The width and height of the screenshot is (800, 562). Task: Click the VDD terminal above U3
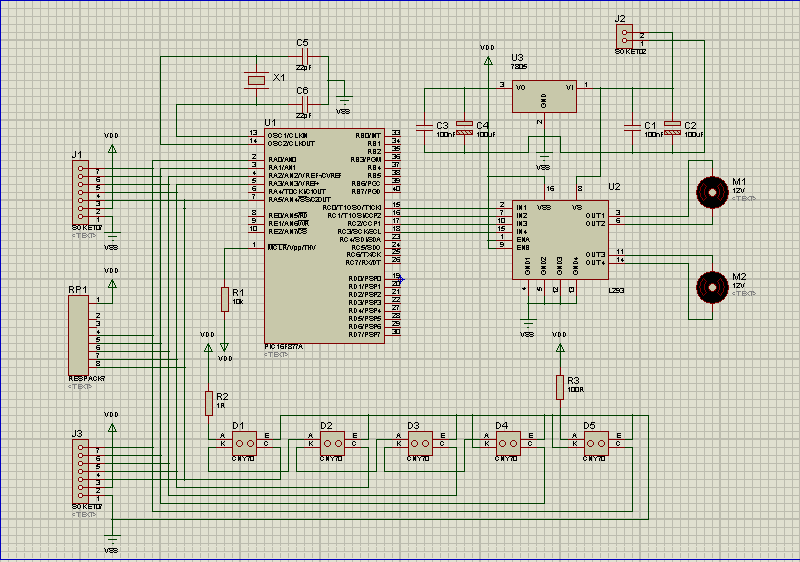pos(488,61)
